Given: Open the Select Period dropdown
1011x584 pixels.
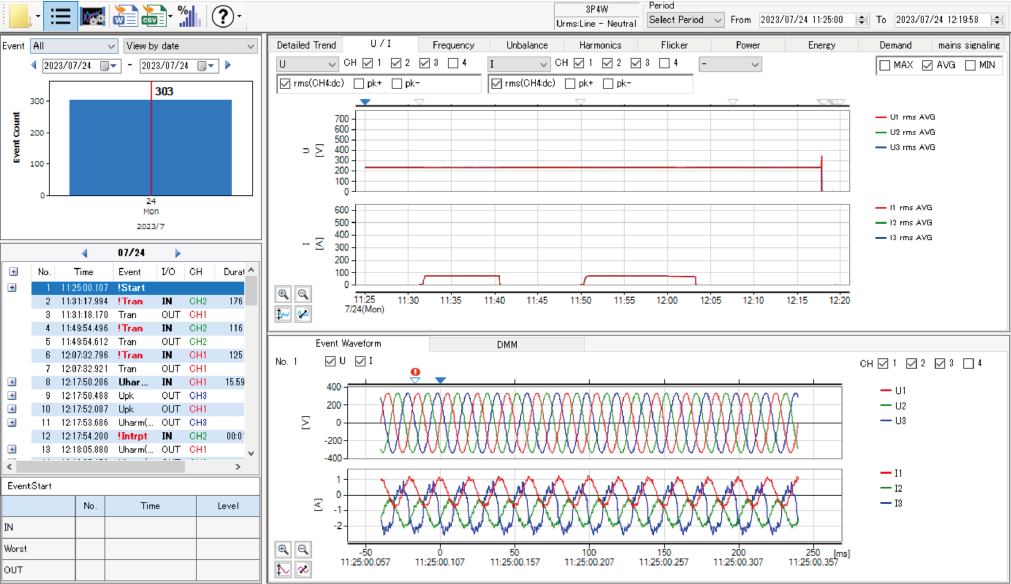Looking at the screenshot, I should pos(685,20).
